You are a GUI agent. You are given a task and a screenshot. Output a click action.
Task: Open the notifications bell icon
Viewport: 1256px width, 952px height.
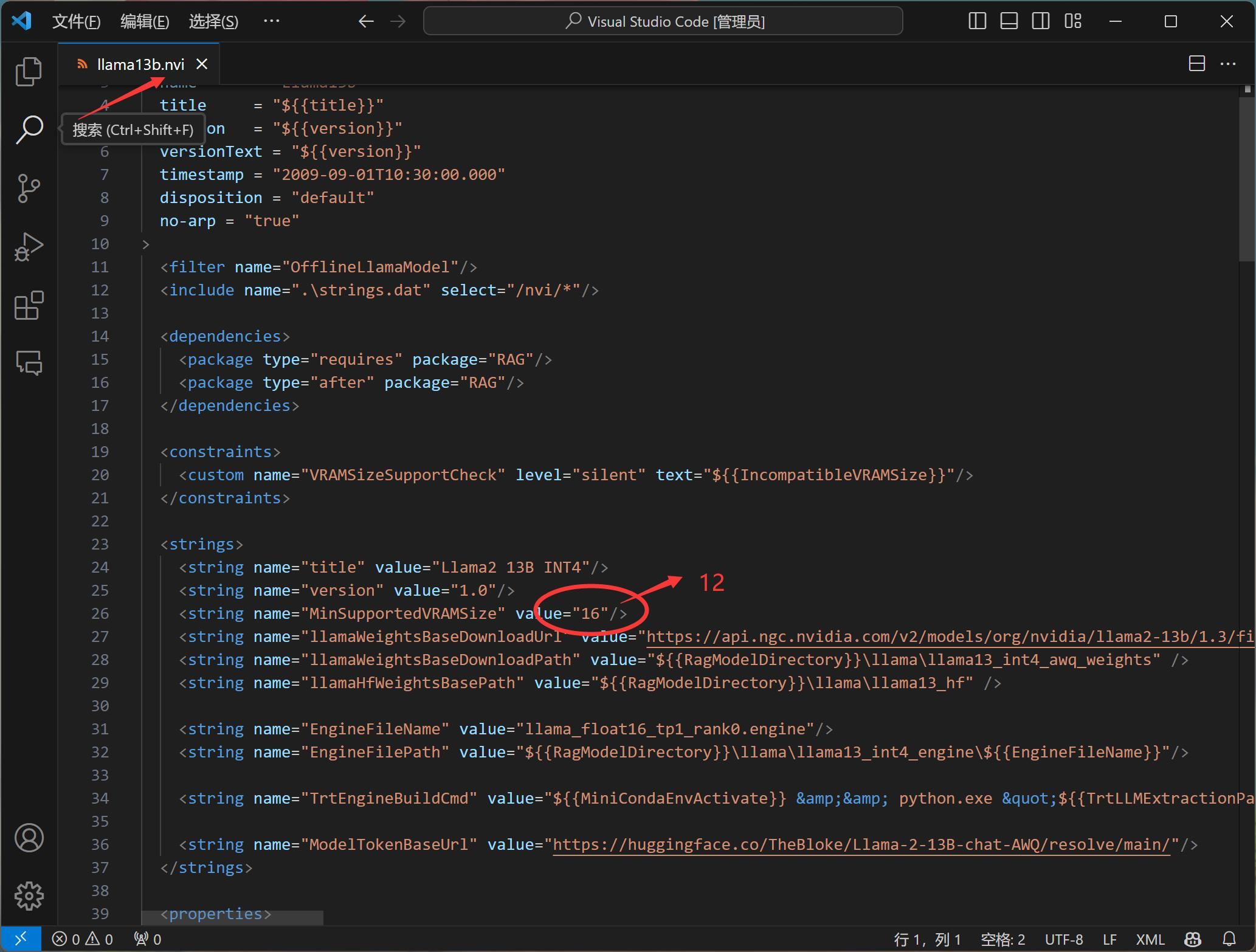pos(1229,939)
